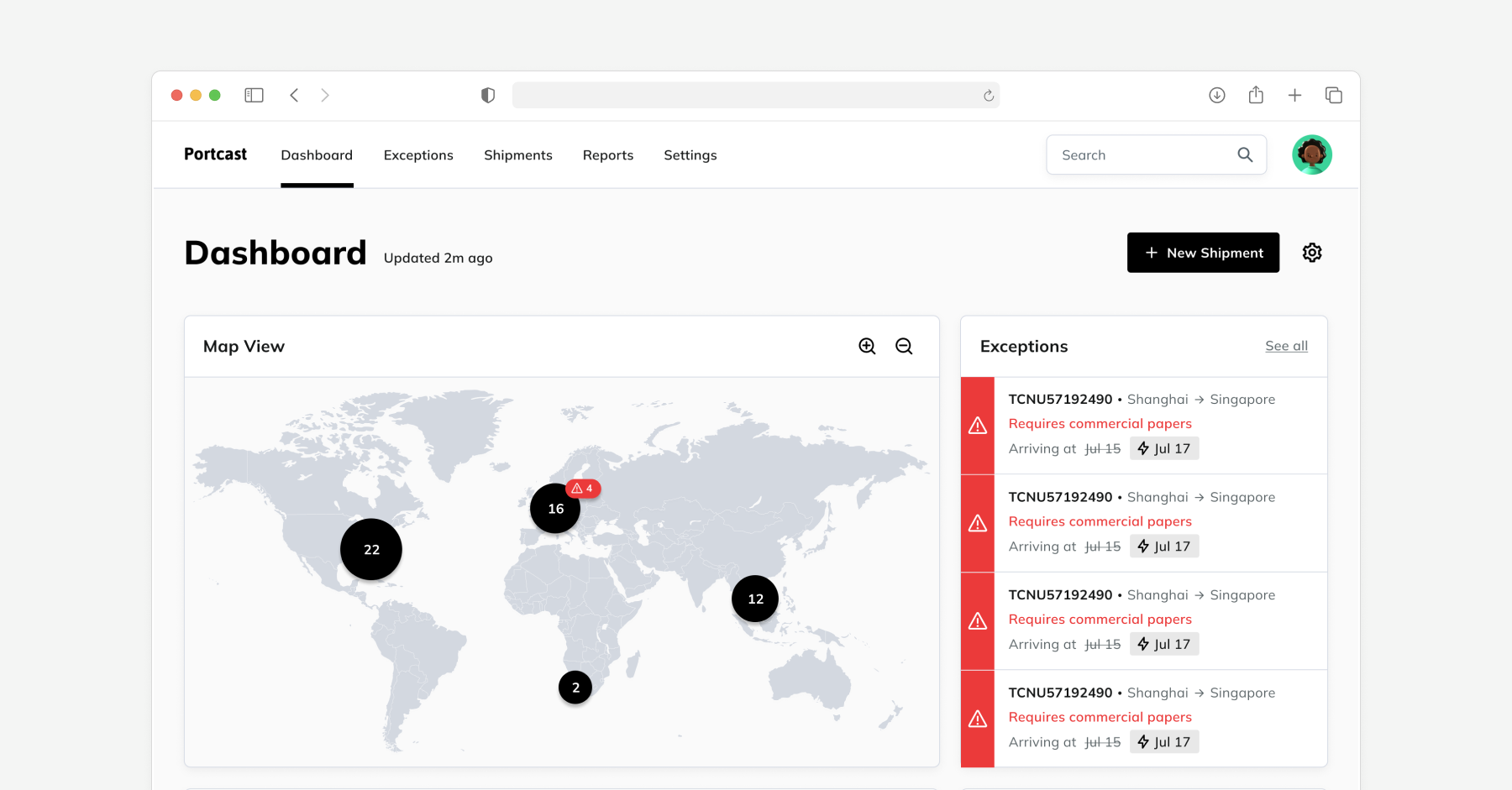Click the browser back arrow
Viewport: 1512px width, 790px height.
point(294,95)
